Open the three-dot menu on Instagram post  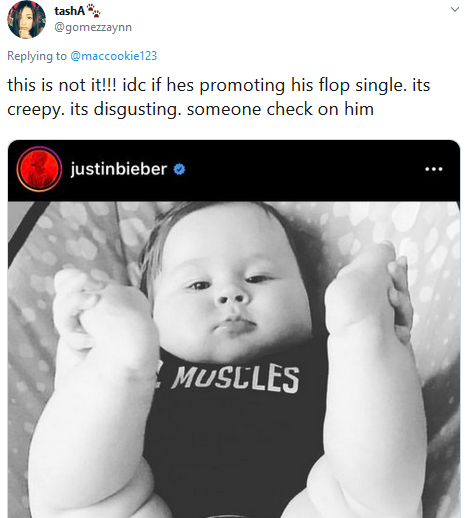coord(434,169)
